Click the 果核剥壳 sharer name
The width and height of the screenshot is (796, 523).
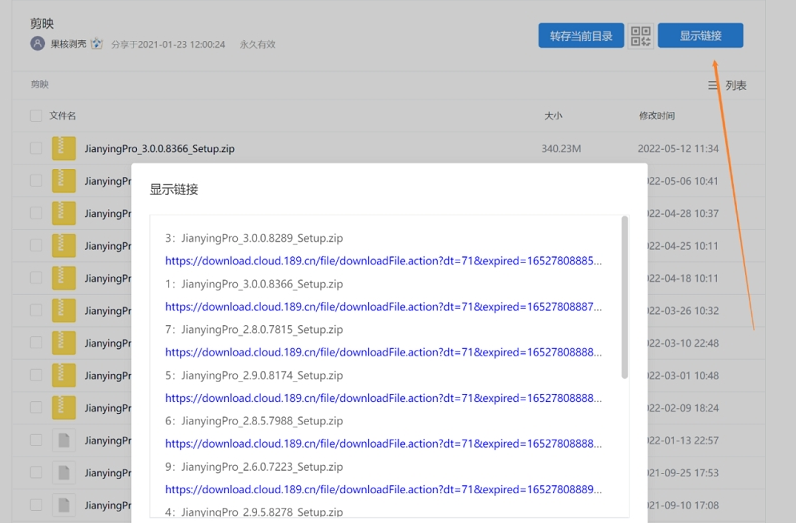(x=68, y=44)
